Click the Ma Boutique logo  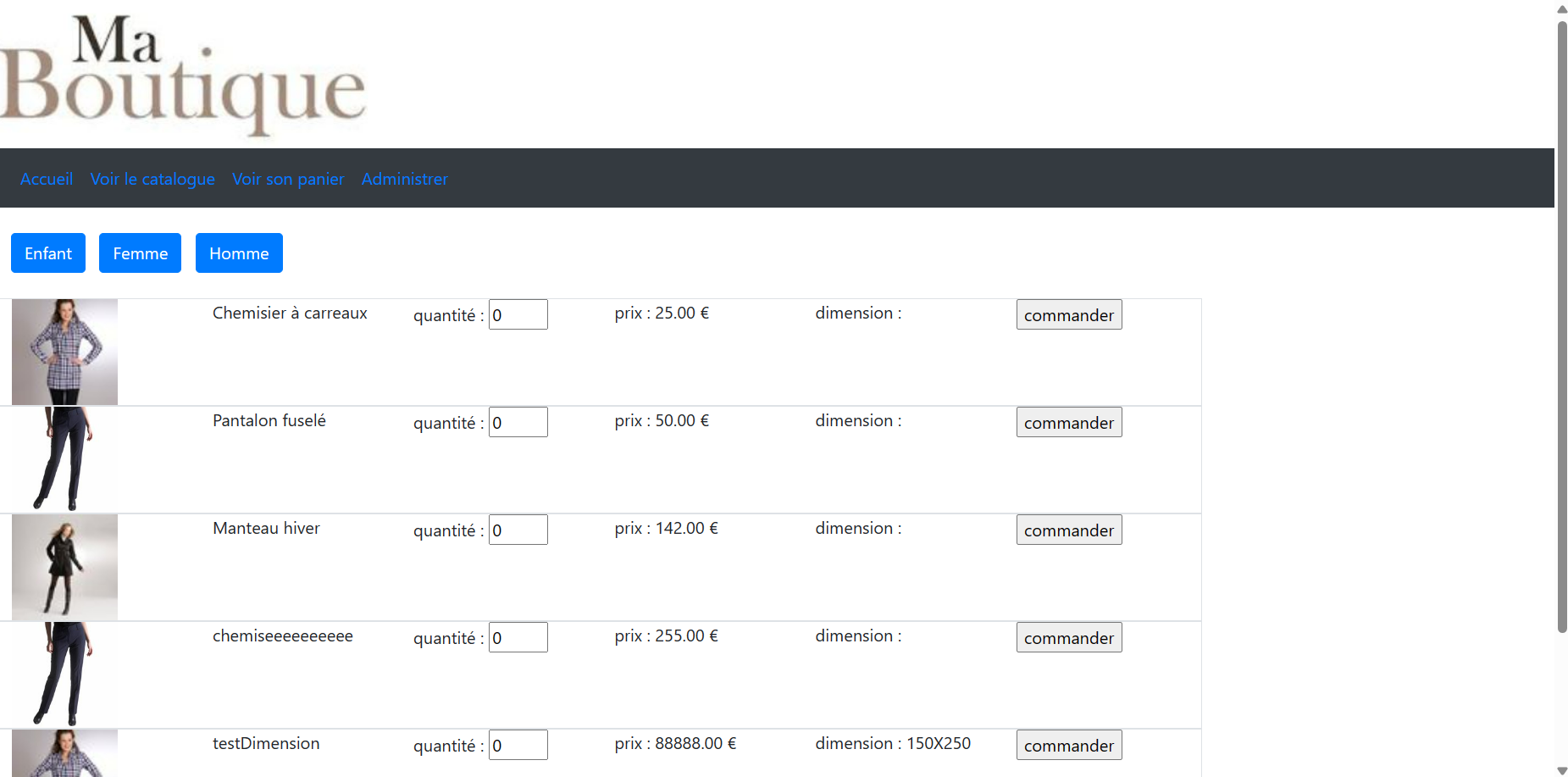pos(183,75)
